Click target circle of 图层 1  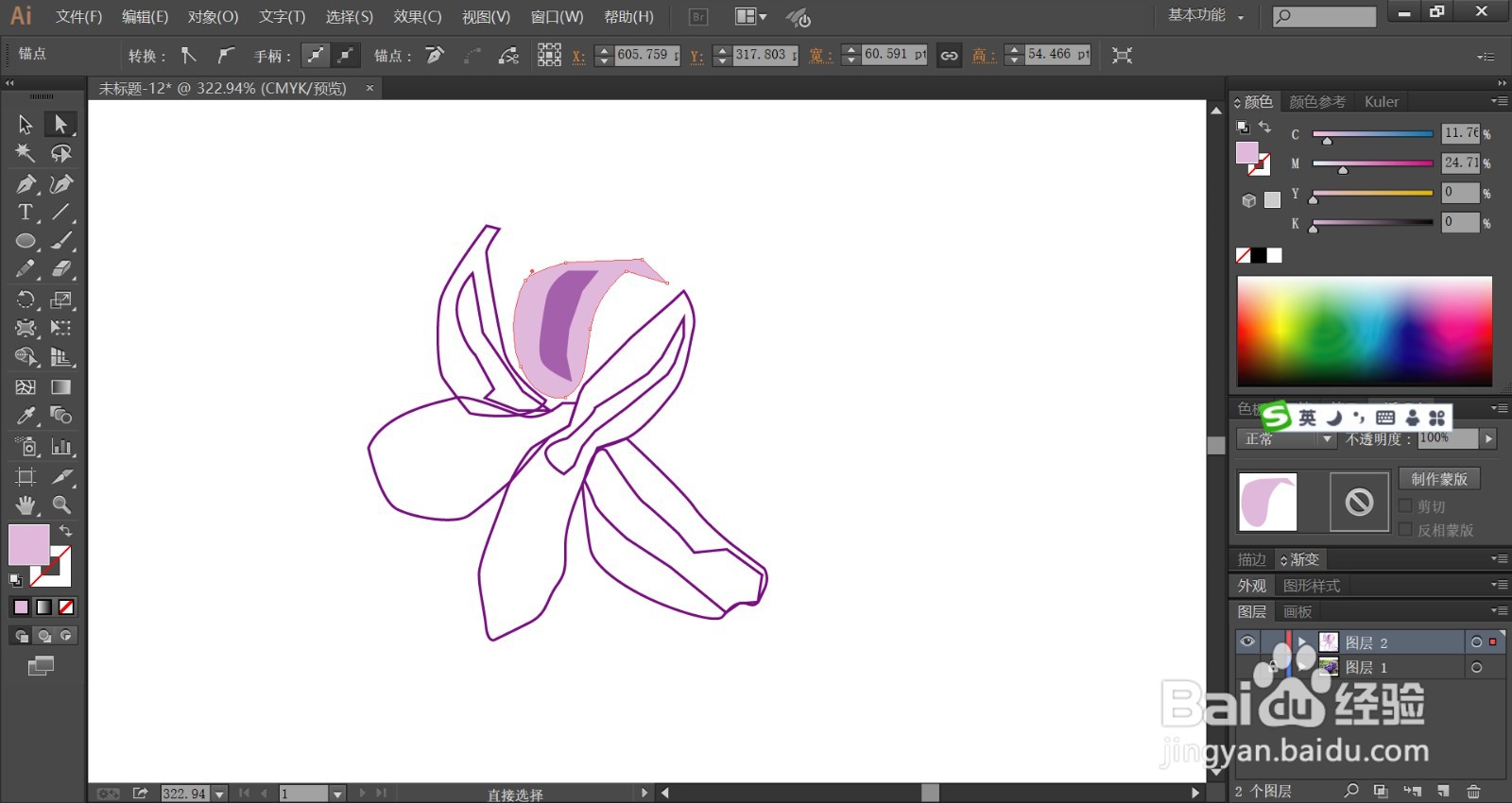click(1476, 667)
